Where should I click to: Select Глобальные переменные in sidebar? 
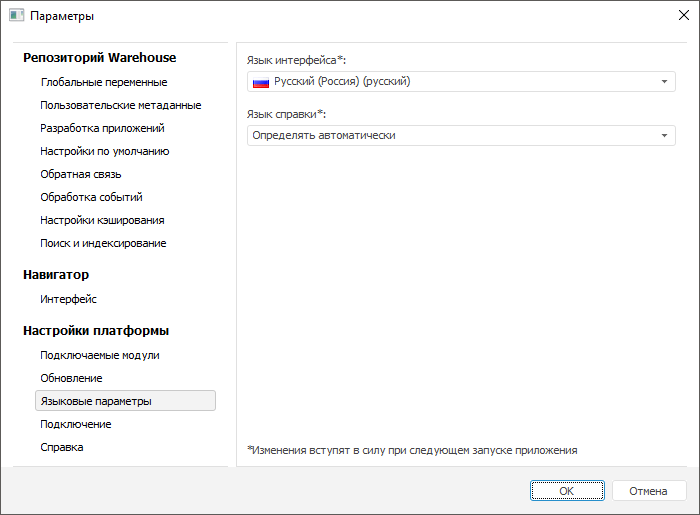pyautogui.click(x=104, y=82)
